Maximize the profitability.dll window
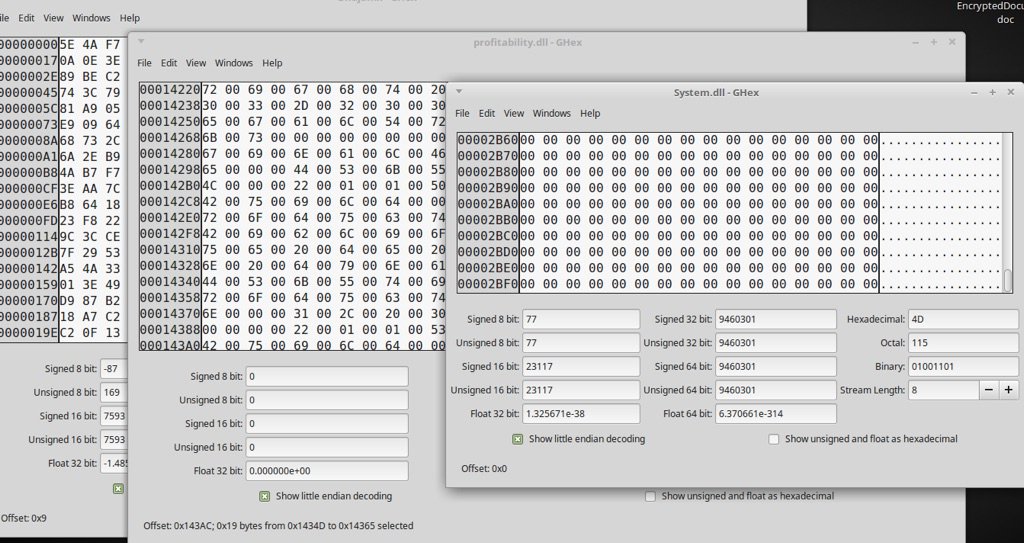 pos(934,42)
